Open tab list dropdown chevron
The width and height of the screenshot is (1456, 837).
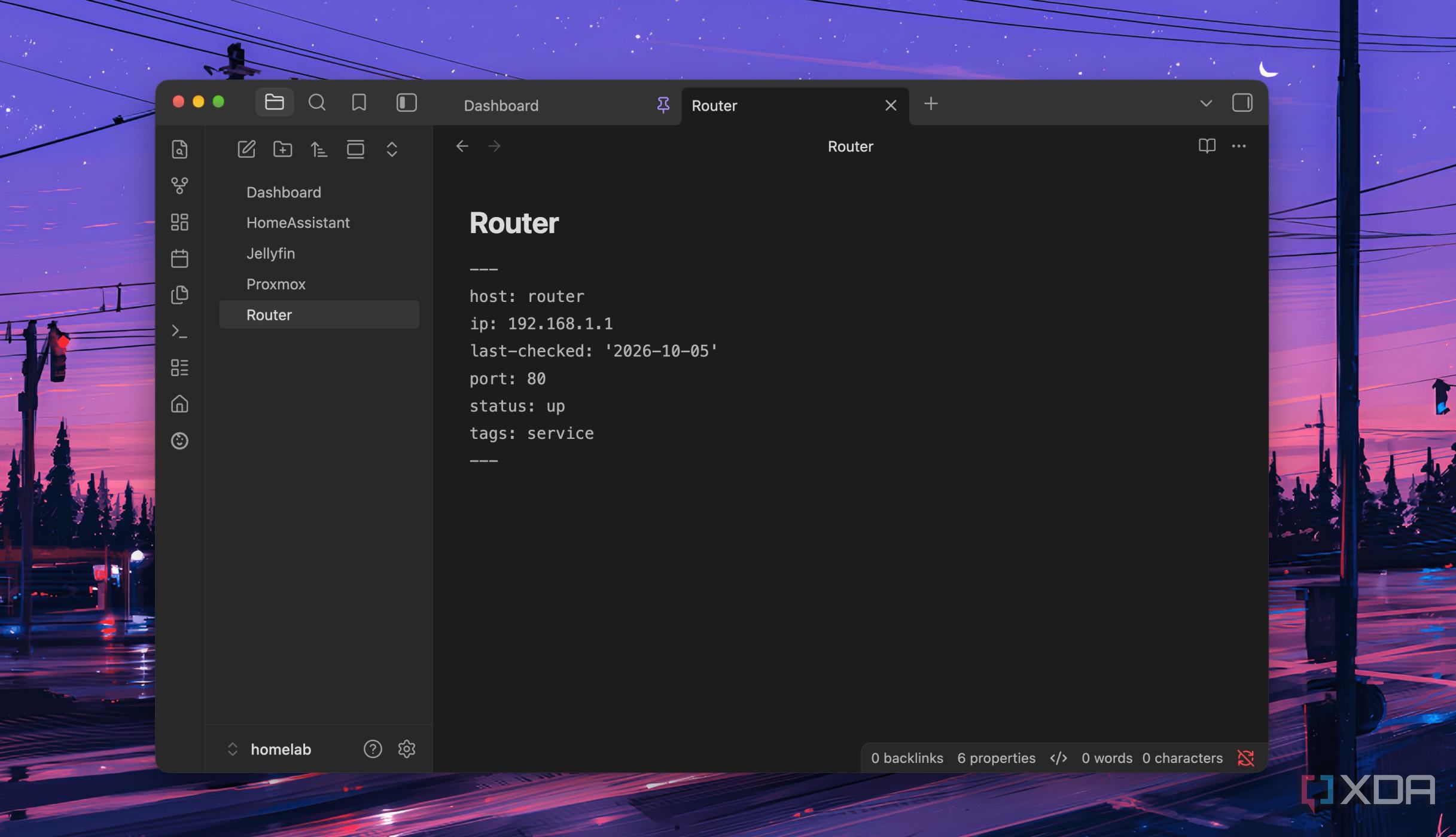1205,103
